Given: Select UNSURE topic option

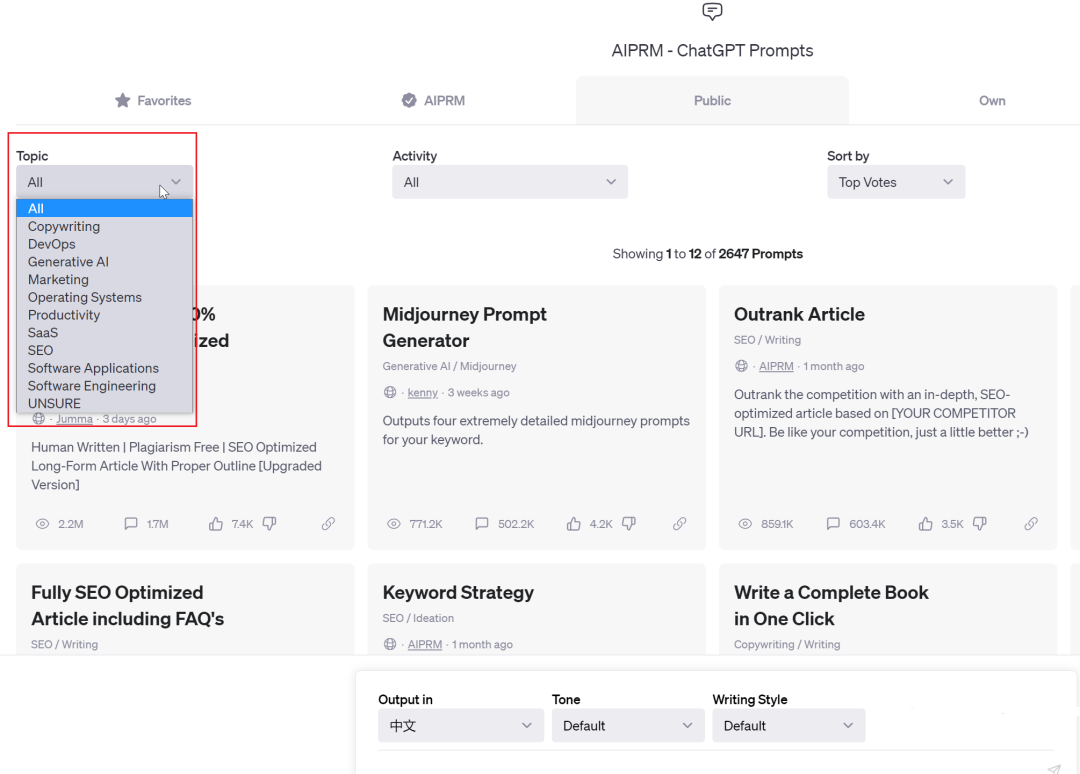Looking at the screenshot, I should [x=105, y=404].
